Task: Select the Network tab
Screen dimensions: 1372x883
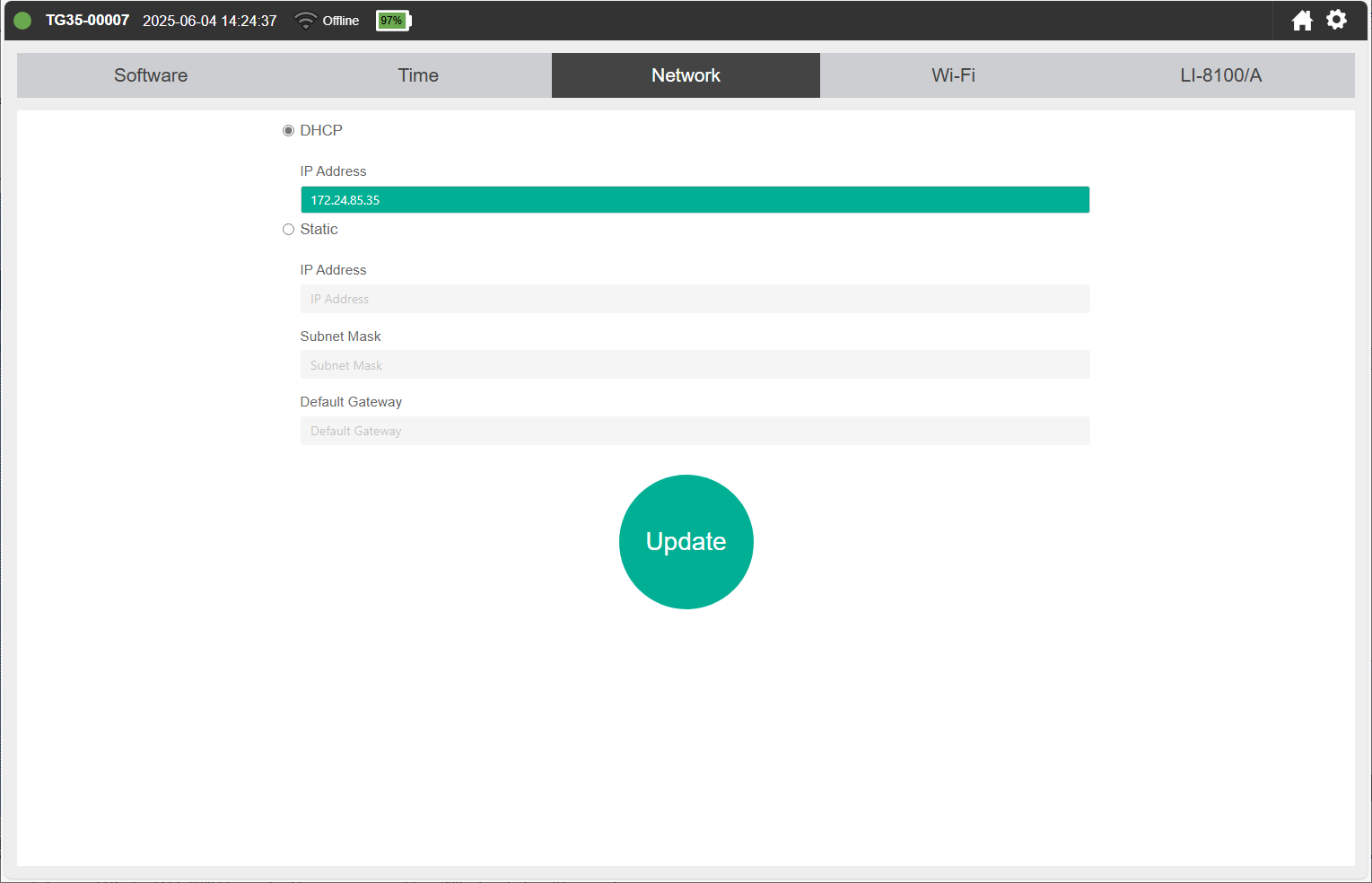Action: click(686, 75)
